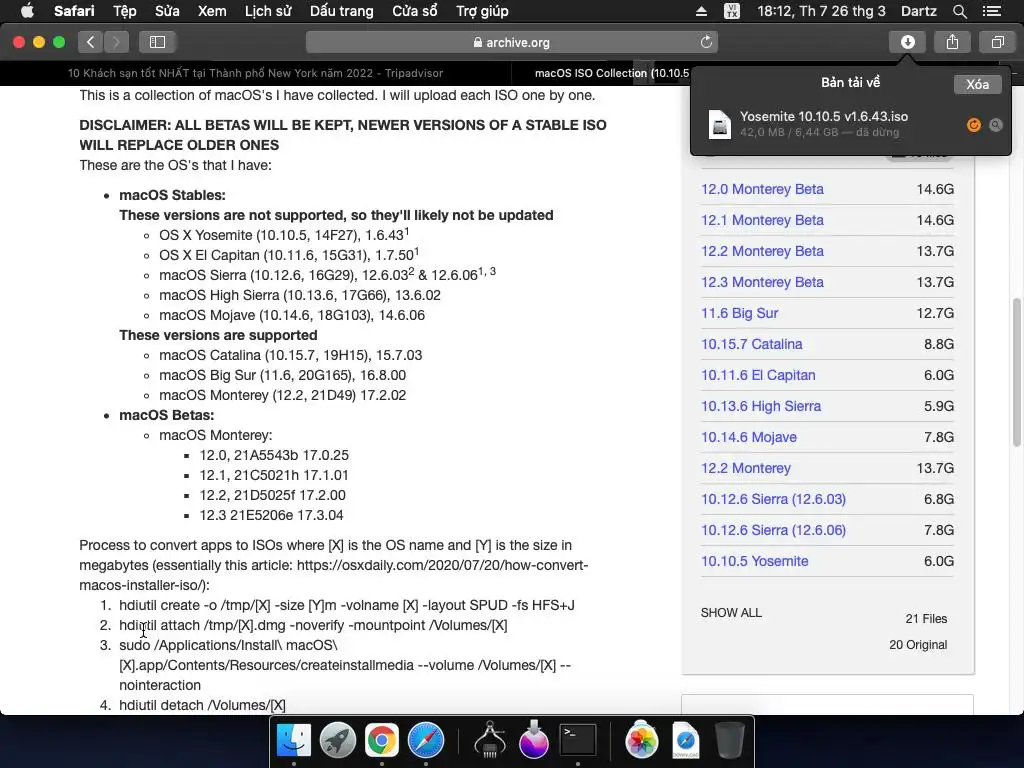
Task: Download 12.1 Monterey Beta
Action: 762,220
